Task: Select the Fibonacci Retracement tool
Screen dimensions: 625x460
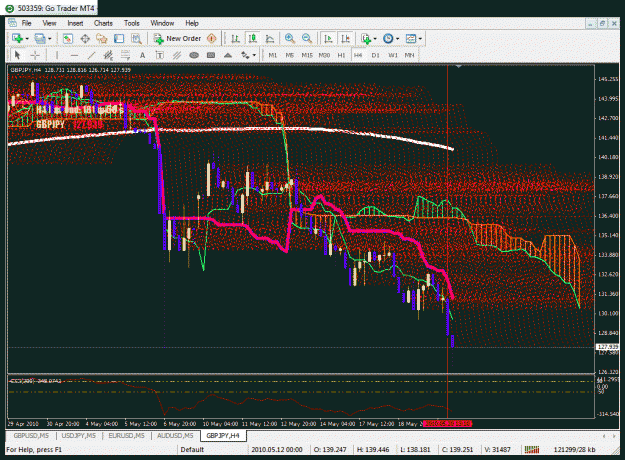Action: click(125, 55)
